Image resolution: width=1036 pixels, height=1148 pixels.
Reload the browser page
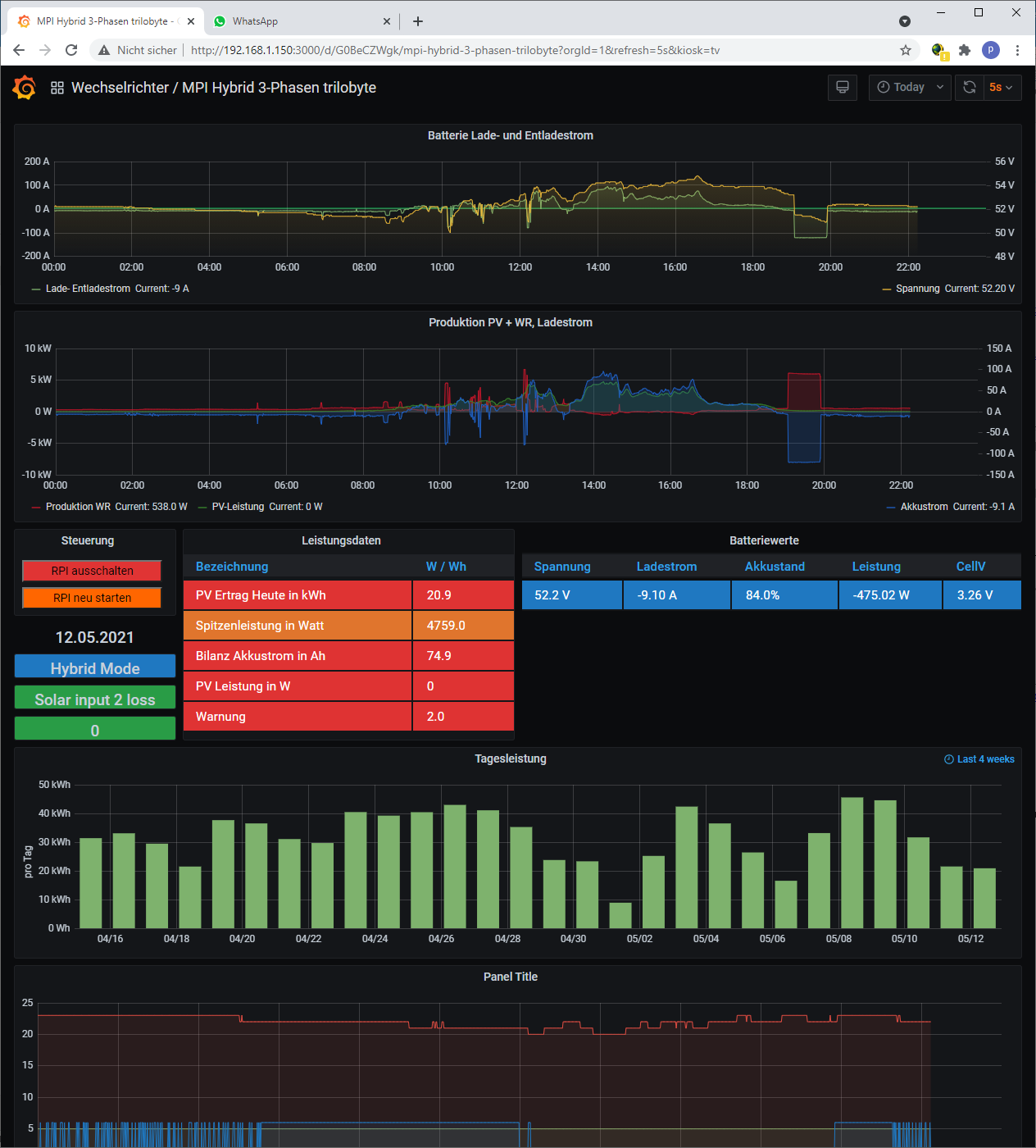point(71,50)
